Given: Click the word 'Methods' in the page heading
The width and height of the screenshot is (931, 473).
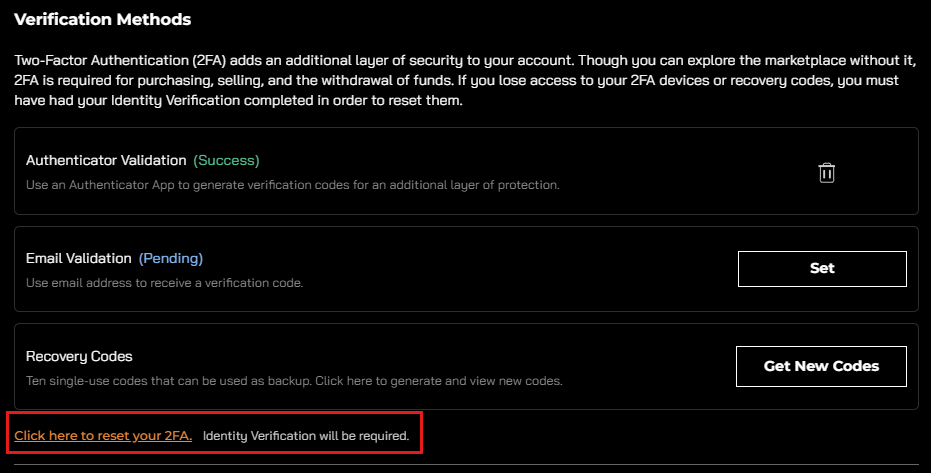Looking at the screenshot, I should [x=154, y=20].
